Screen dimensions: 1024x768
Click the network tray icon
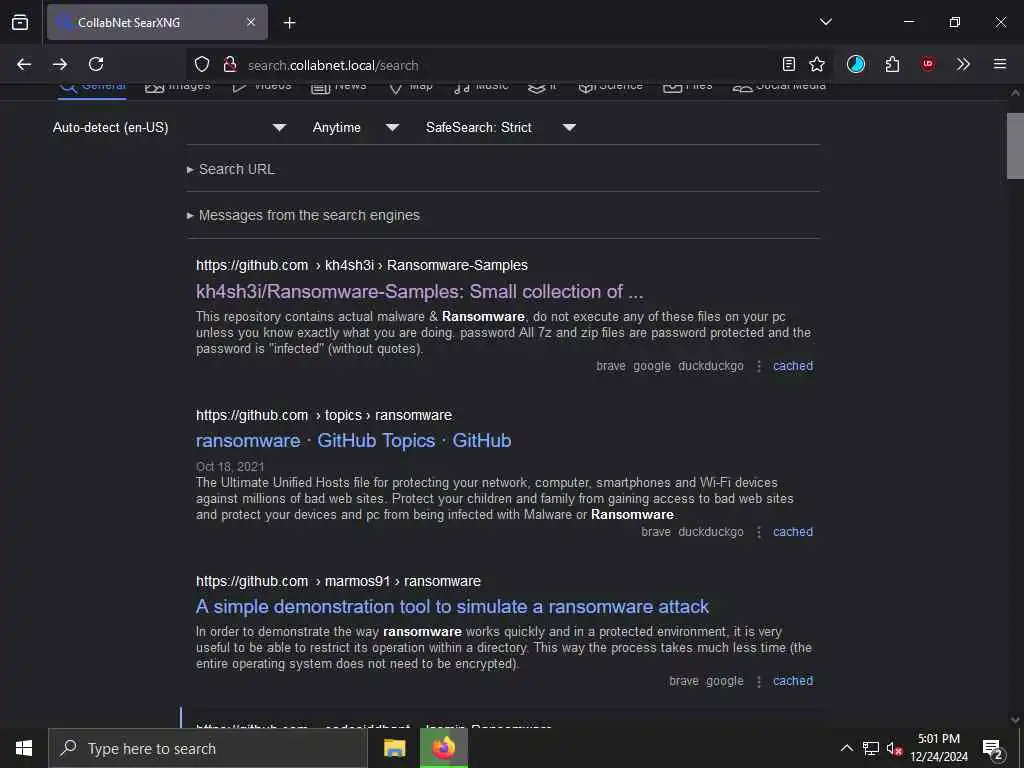pyautogui.click(x=871, y=748)
